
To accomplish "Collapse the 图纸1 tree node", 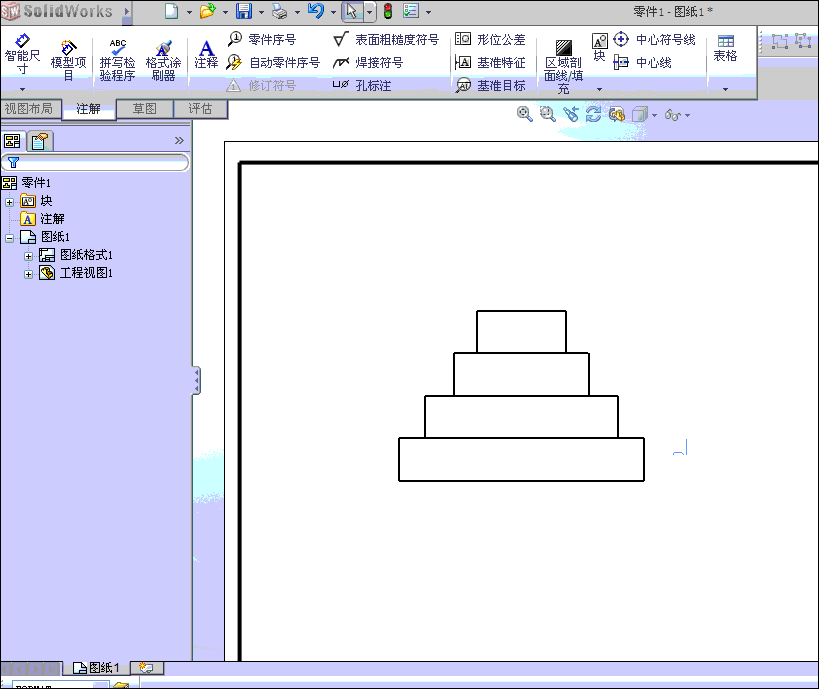I will [9, 236].
